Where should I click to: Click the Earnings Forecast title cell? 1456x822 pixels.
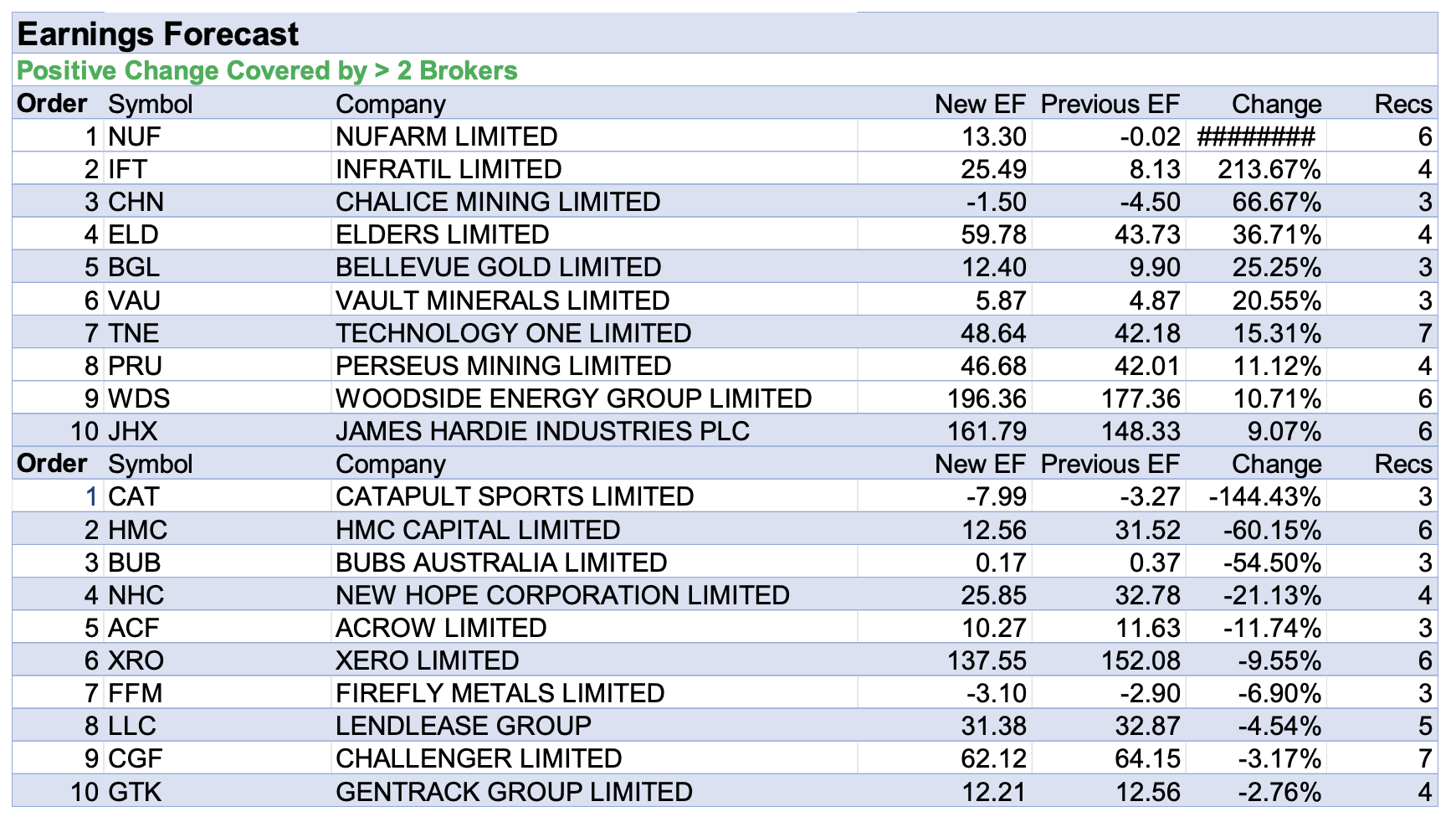[x=158, y=34]
